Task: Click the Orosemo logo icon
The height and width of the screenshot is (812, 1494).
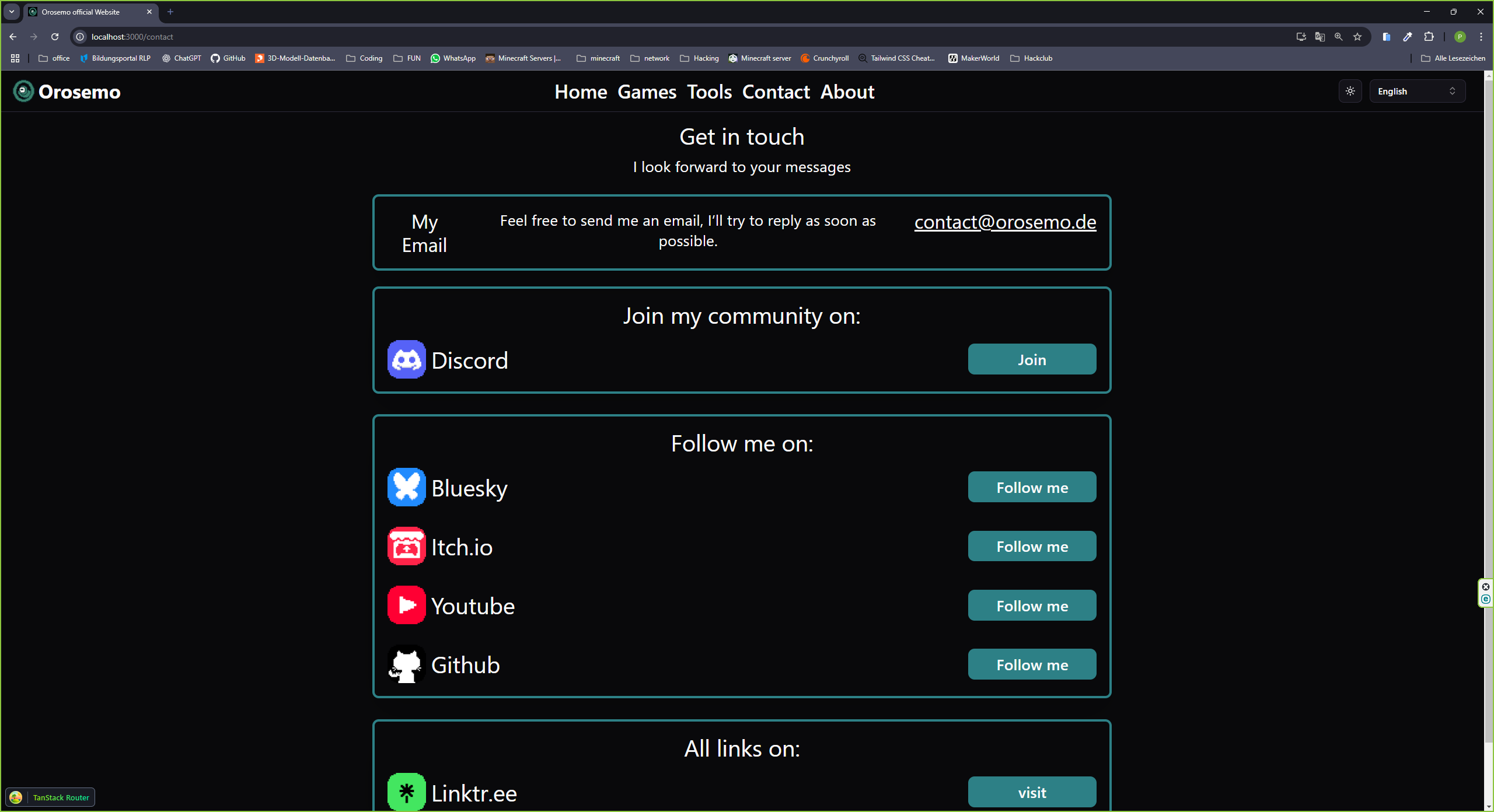Action: 23,91
